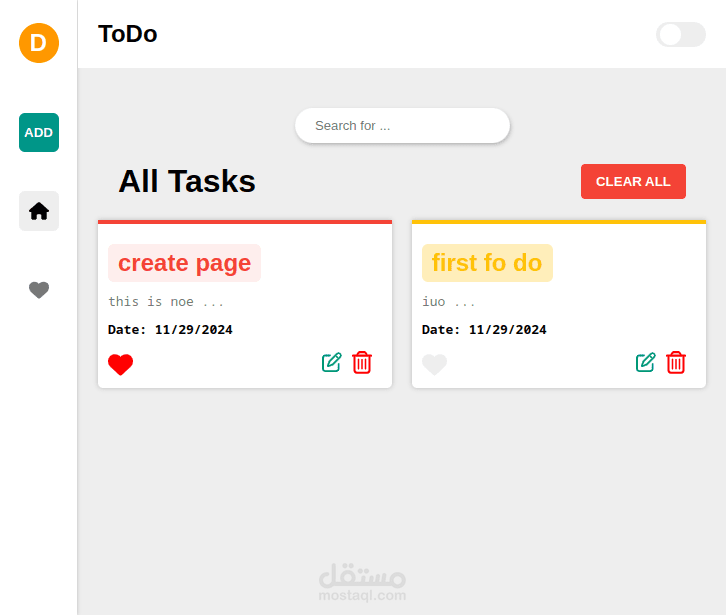Click the ToDo app title in header
This screenshot has width=726, height=615.
(127, 34)
